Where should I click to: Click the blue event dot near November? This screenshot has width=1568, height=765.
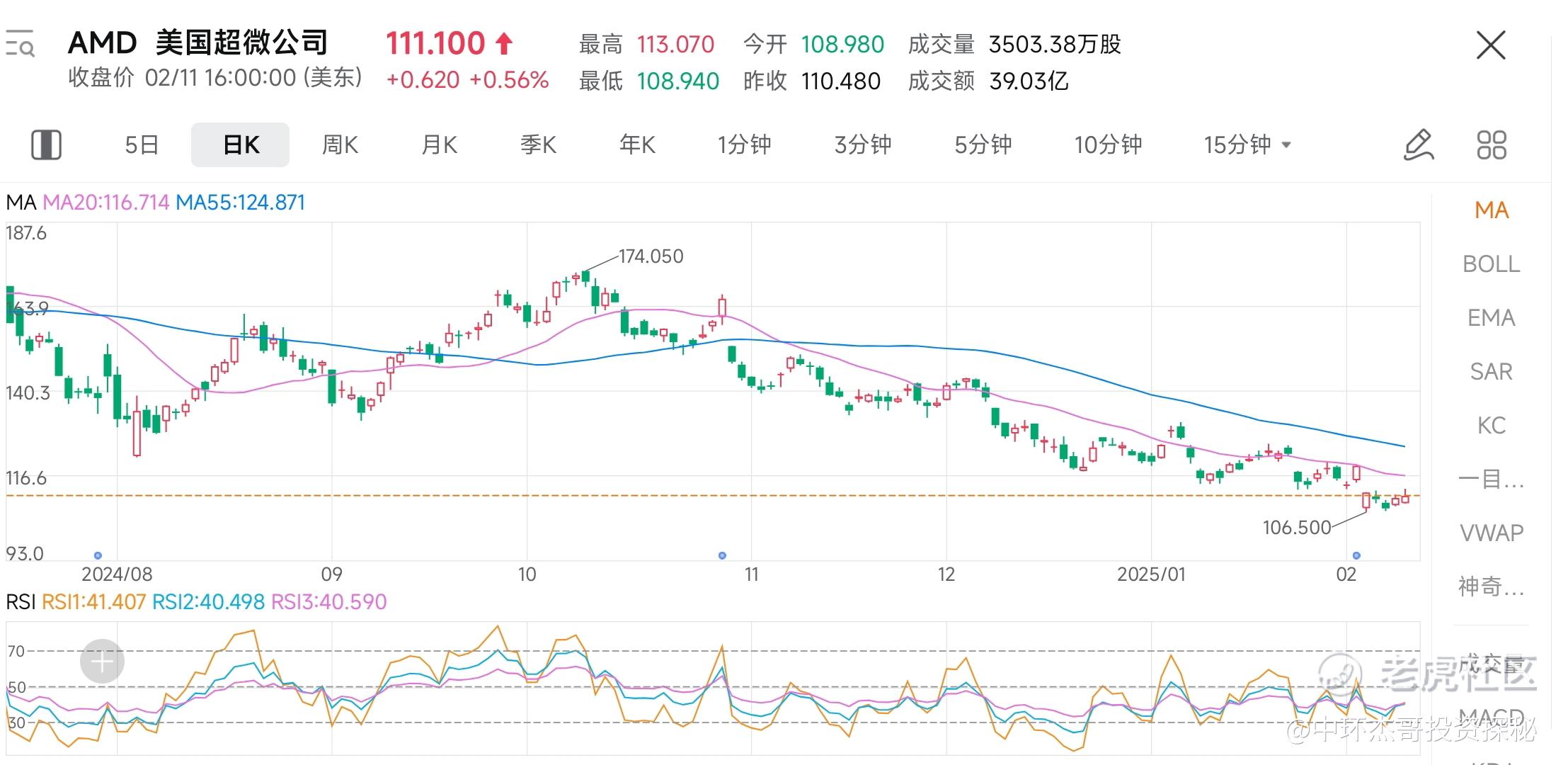tap(722, 555)
